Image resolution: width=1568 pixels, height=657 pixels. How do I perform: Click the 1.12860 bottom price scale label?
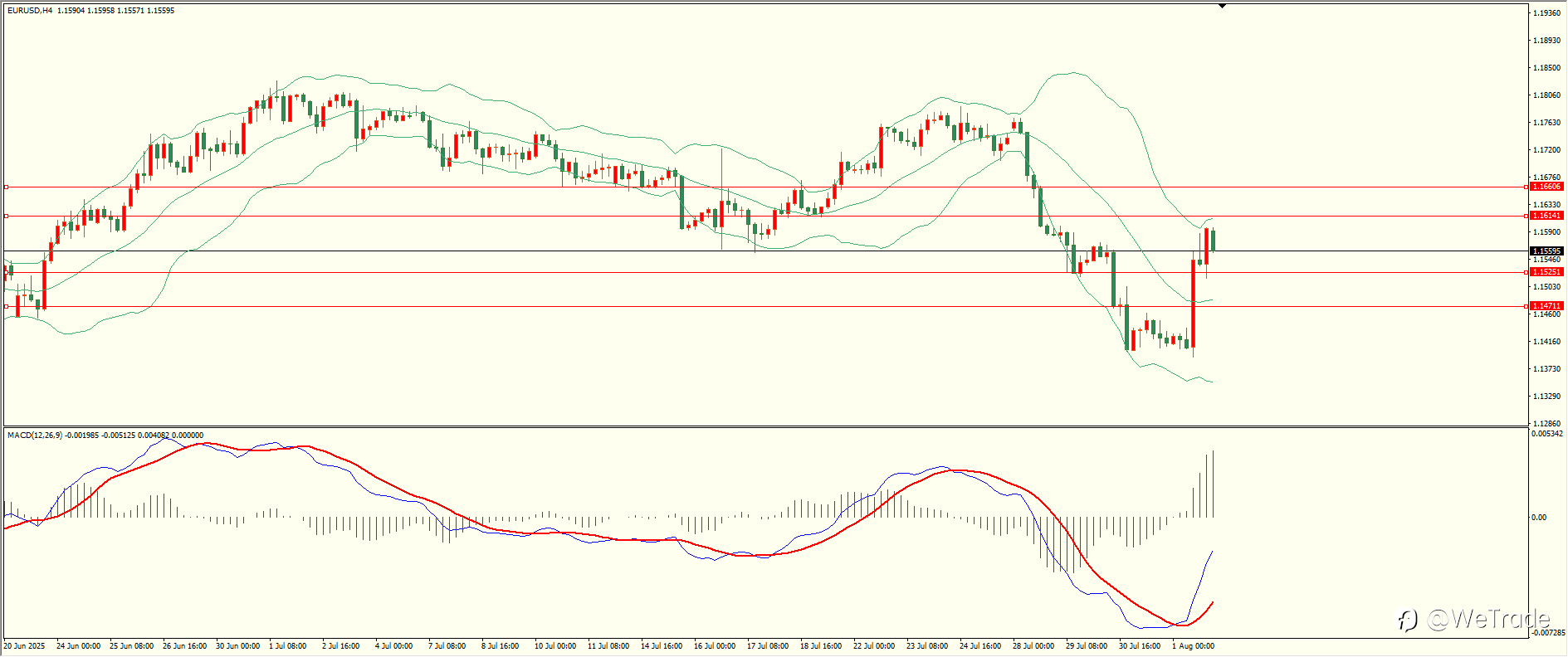1546,423
